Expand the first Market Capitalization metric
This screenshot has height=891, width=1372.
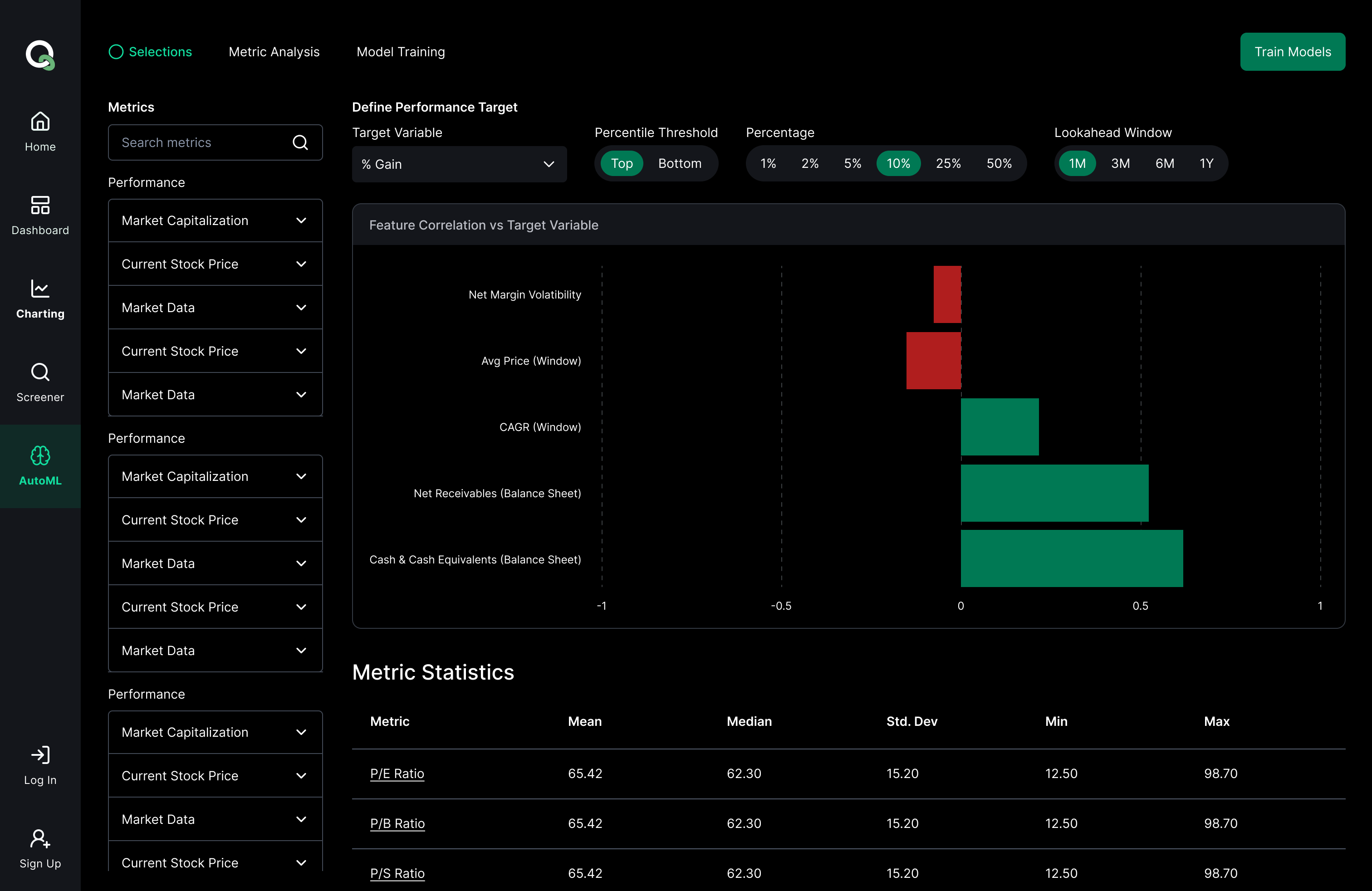215,221
